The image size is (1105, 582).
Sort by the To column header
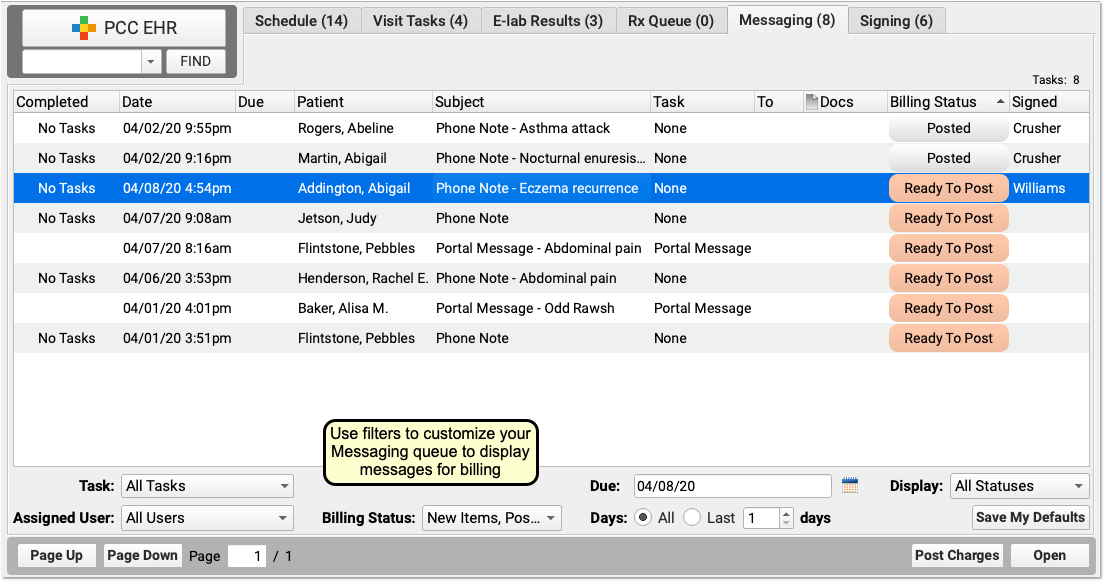[779, 102]
